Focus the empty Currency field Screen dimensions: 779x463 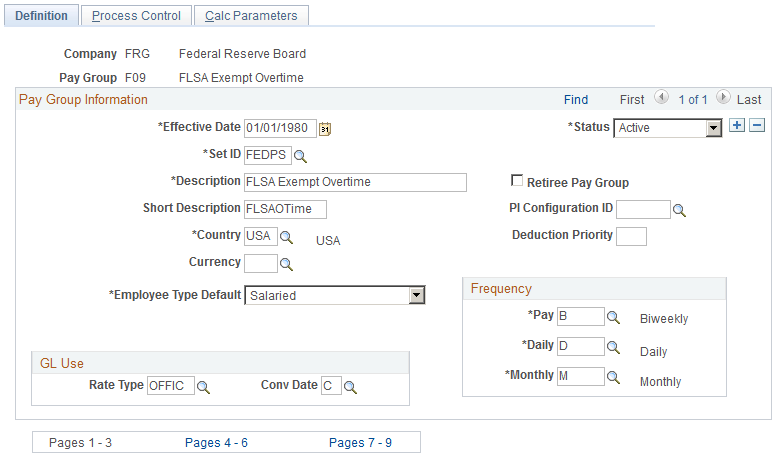click(261, 263)
